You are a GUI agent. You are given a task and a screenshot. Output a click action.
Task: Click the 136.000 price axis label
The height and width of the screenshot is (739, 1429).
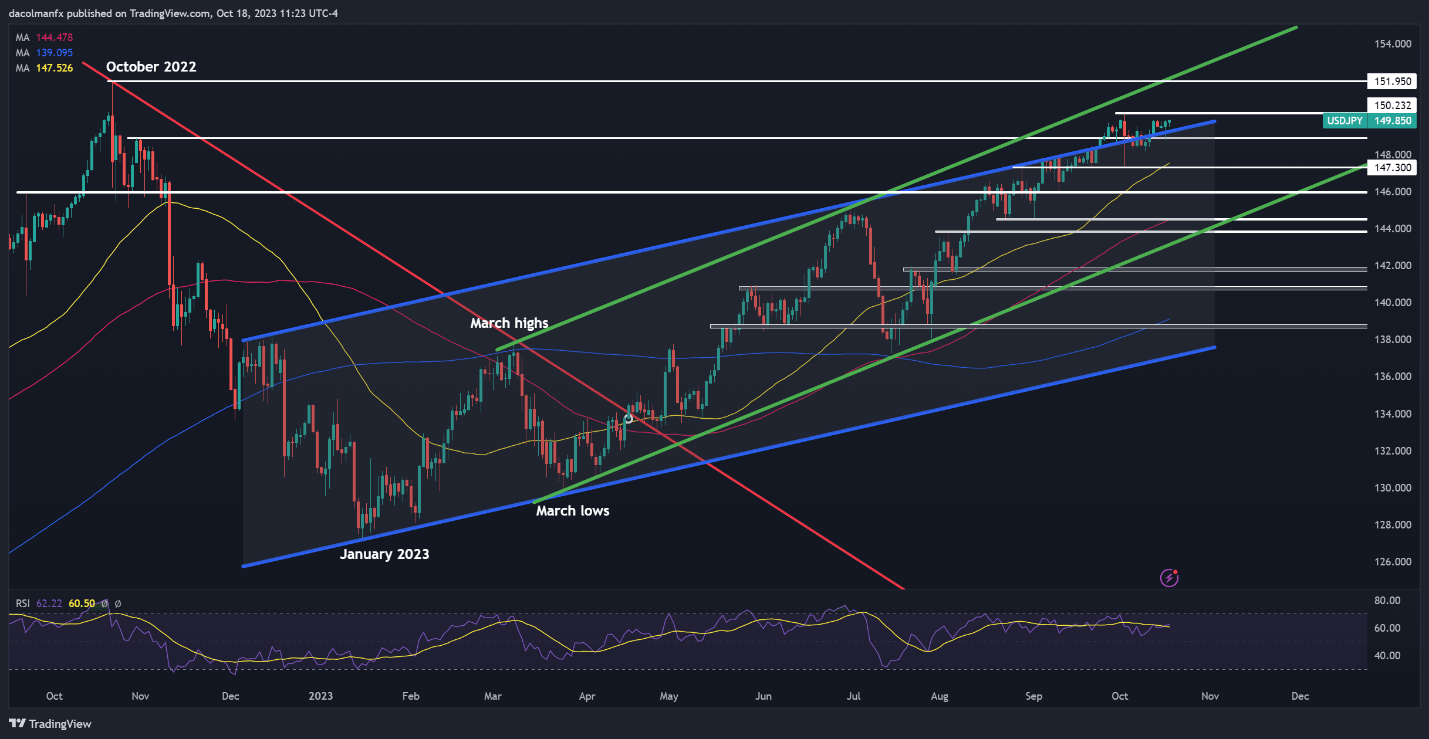click(1393, 377)
